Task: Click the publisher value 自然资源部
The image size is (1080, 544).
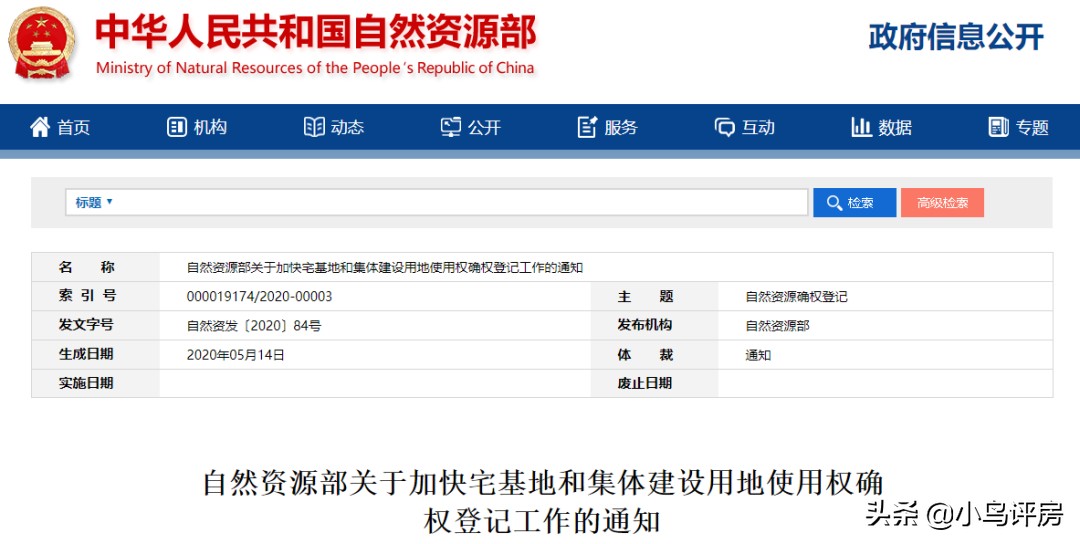Action: coord(778,326)
